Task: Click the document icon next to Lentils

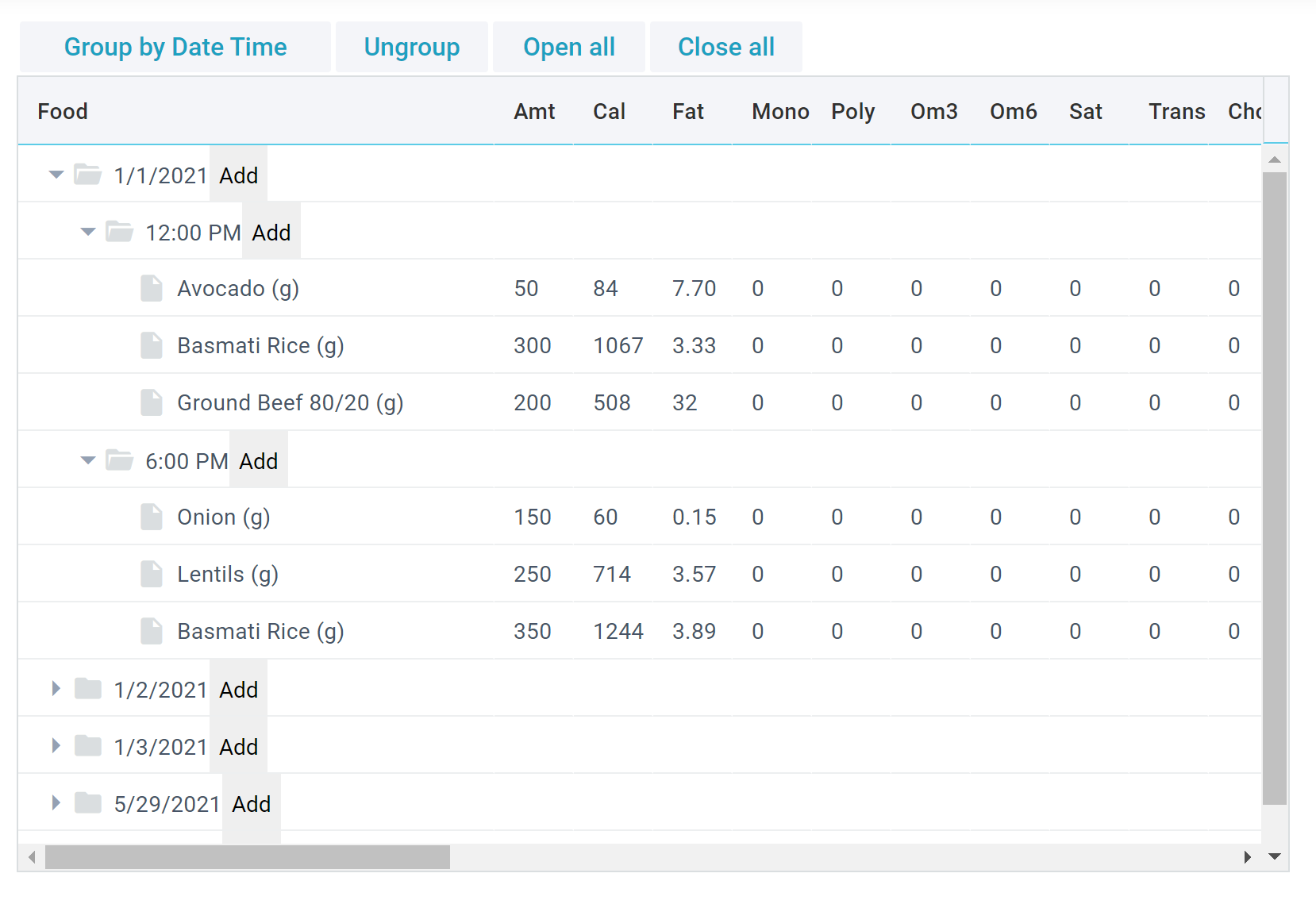Action: click(x=151, y=573)
